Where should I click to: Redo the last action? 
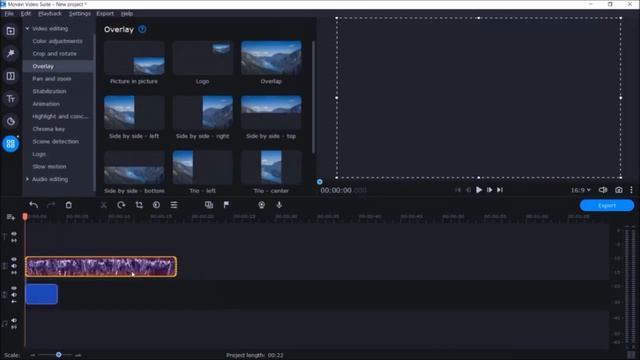(51, 205)
